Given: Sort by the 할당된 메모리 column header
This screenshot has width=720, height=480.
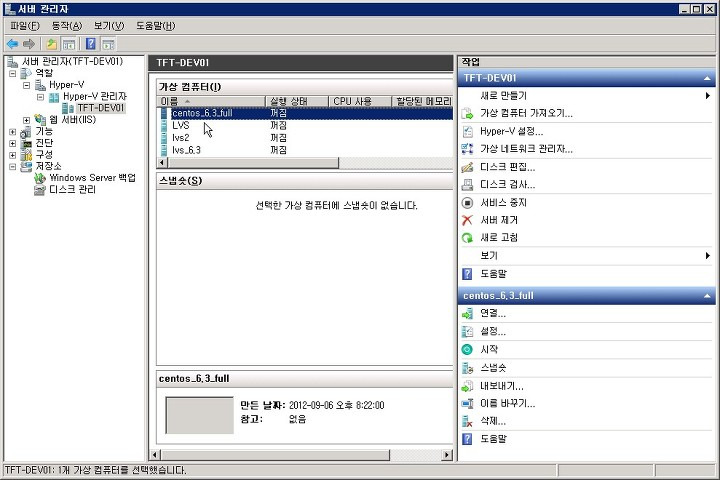Looking at the screenshot, I should pos(423,101).
